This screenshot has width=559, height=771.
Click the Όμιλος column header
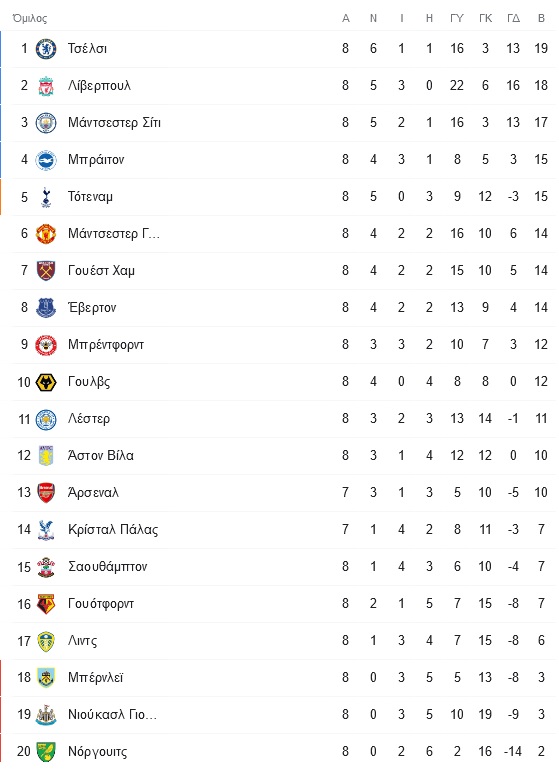(30, 18)
